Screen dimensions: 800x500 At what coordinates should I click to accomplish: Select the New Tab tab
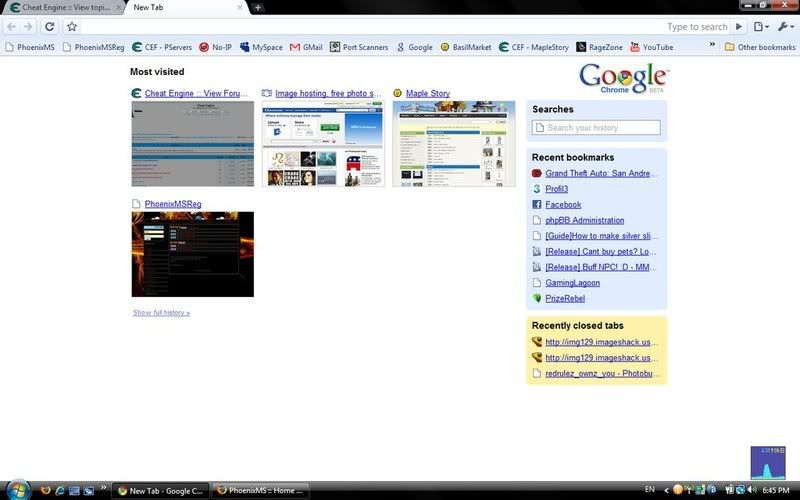(x=185, y=7)
